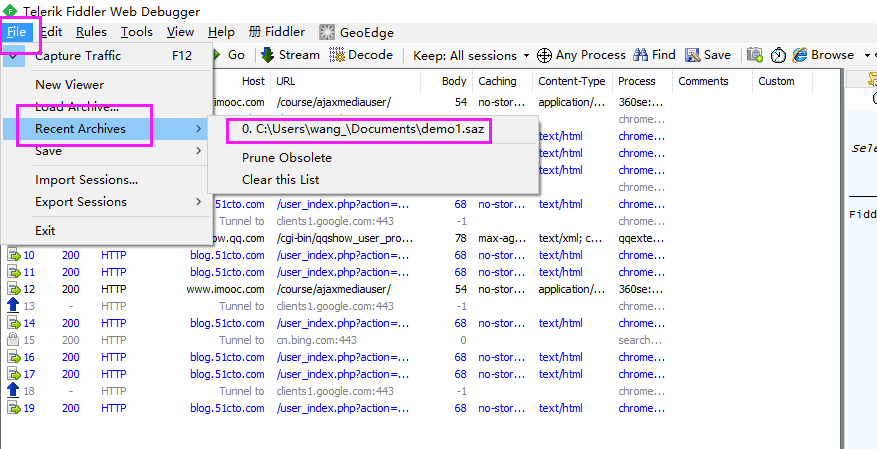Click the Custom column header
This screenshot has width=877, height=449.
click(x=776, y=81)
